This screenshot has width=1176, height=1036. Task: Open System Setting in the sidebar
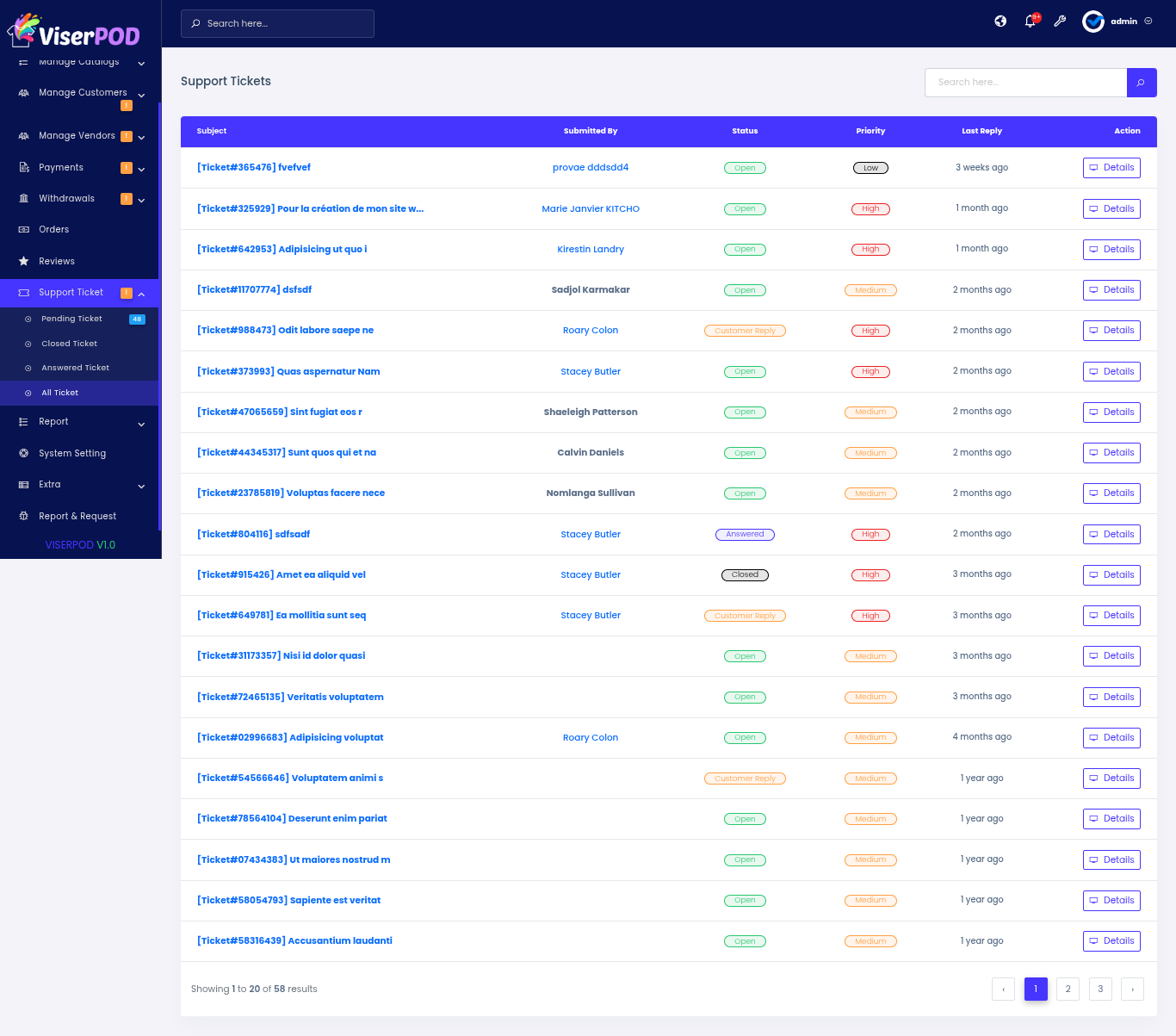coord(71,453)
